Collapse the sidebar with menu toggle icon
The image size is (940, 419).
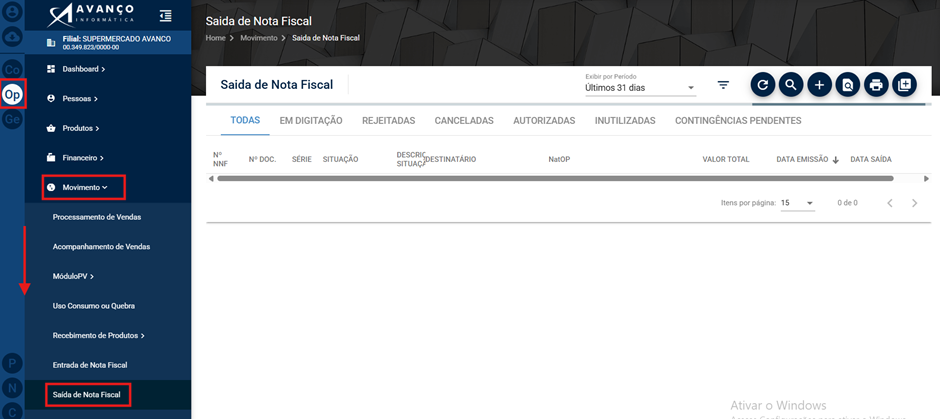(x=165, y=16)
